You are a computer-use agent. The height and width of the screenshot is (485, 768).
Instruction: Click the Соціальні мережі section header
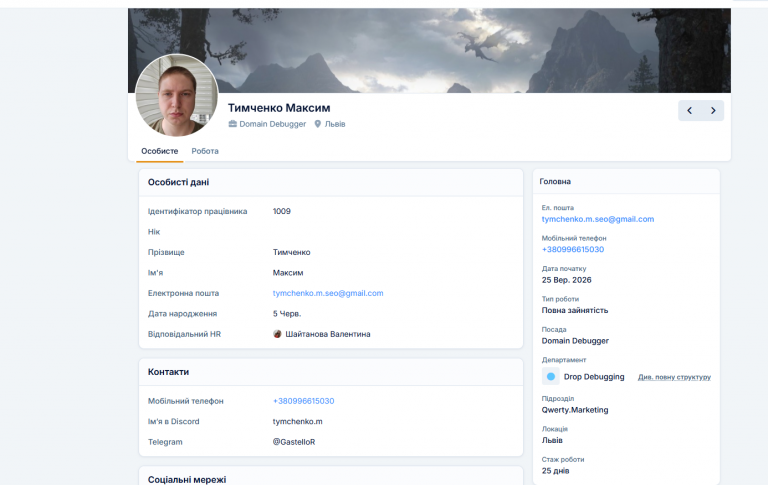point(187,480)
